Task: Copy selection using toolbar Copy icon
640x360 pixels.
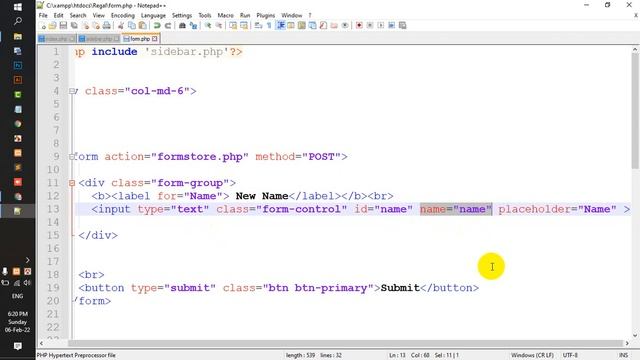Action: (132, 25)
